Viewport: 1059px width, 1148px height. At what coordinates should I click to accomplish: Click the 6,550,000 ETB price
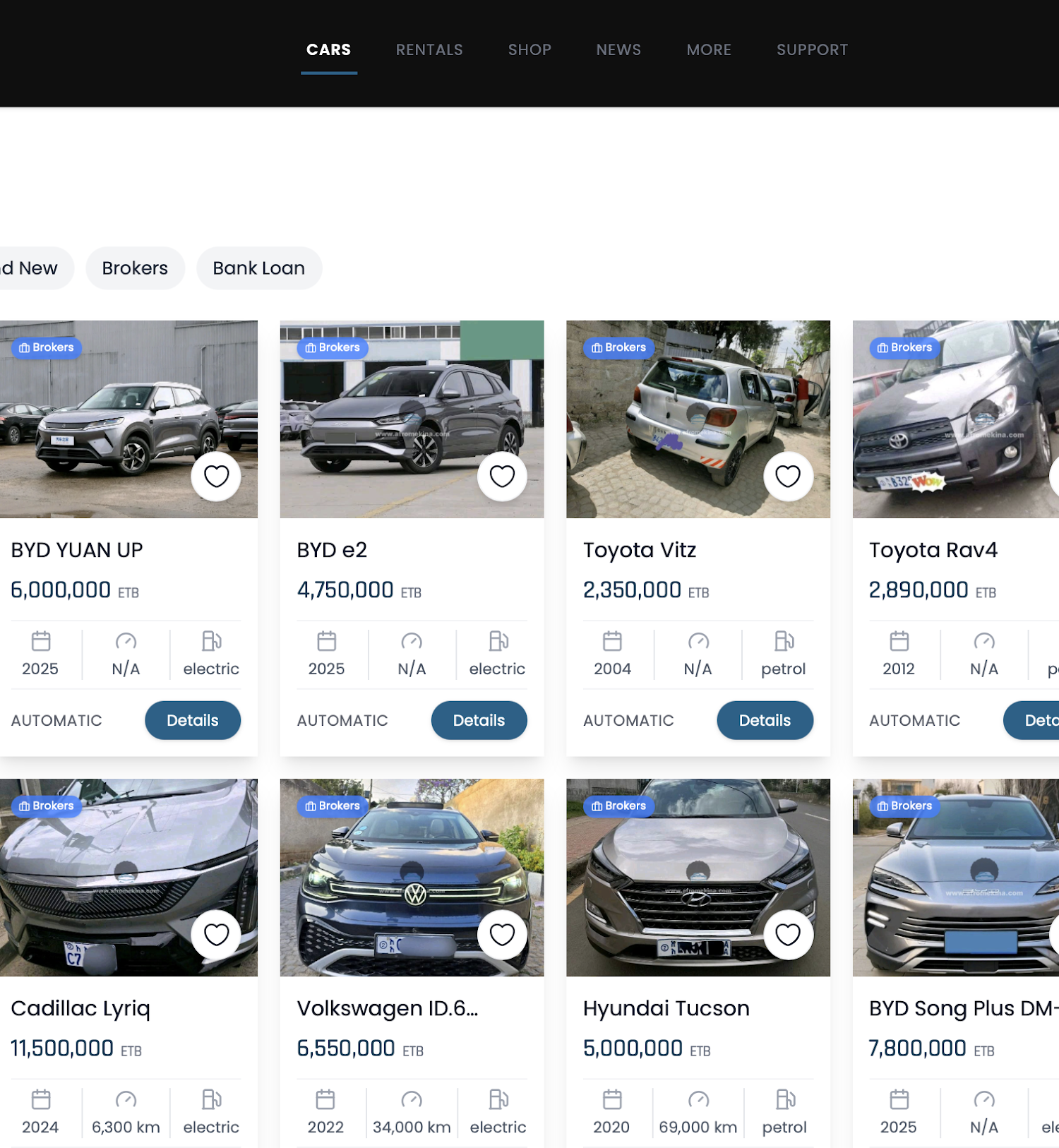click(360, 1048)
